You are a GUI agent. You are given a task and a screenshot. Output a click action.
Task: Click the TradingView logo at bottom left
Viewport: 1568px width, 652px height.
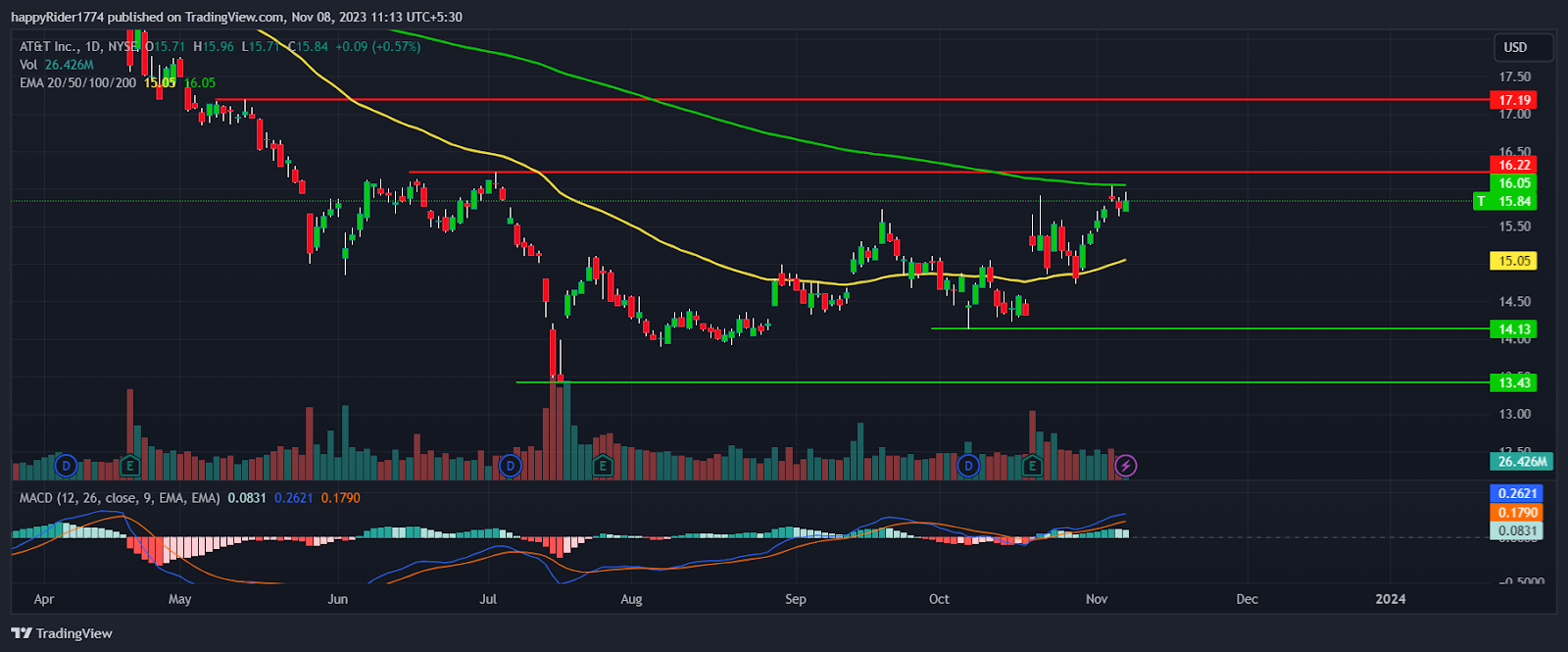pos(62,633)
